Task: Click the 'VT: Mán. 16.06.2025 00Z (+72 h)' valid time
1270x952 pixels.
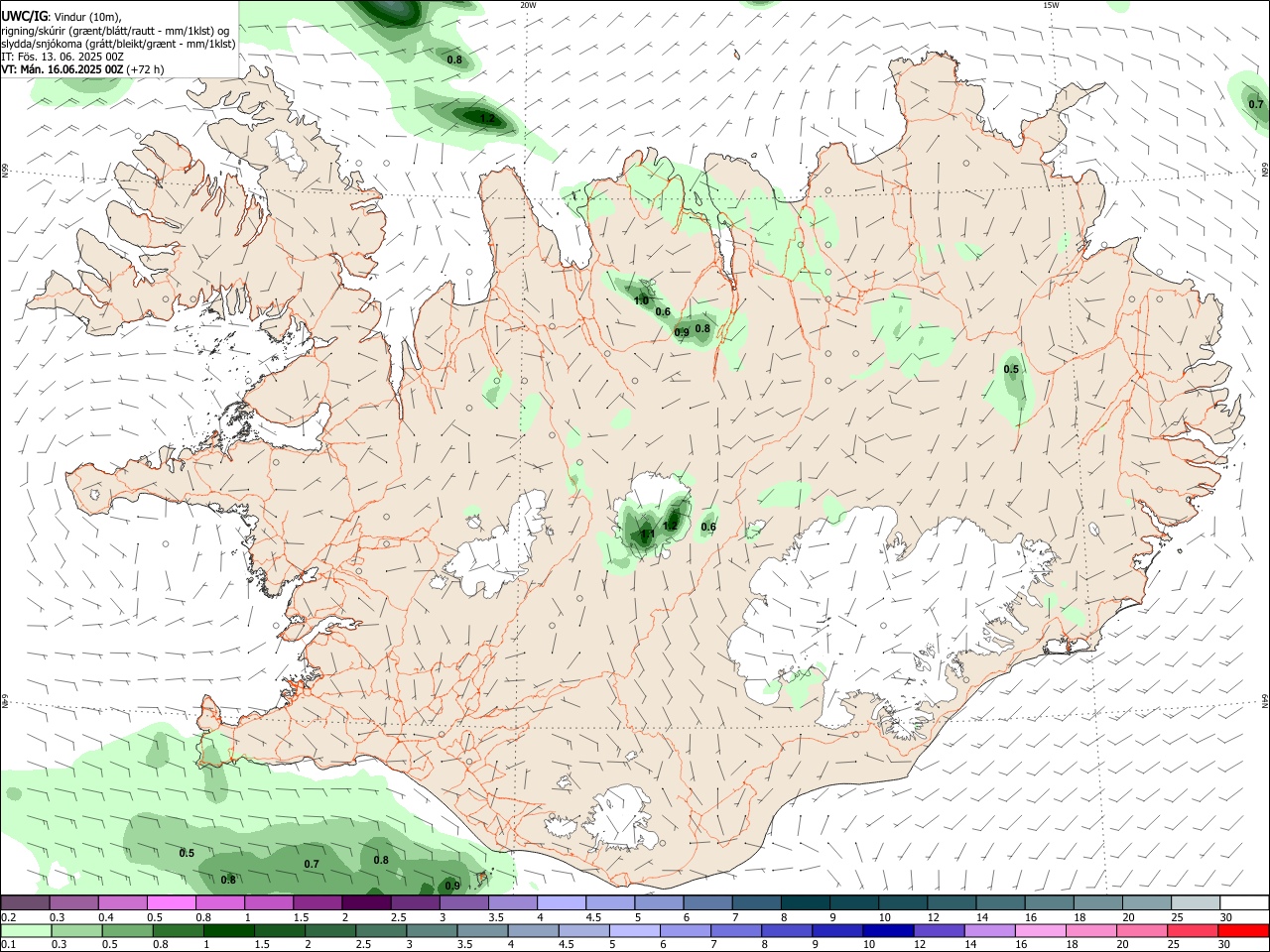Action: (x=83, y=69)
